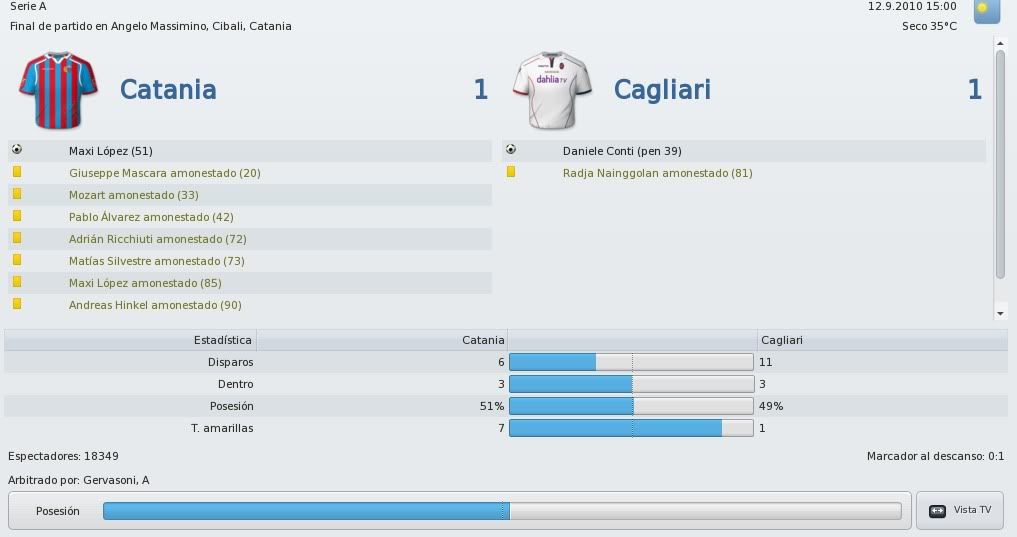Click the goal ball icon beside Daniele Conti
The width and height of the screenshot is (1017, 537).
[511, 150]
